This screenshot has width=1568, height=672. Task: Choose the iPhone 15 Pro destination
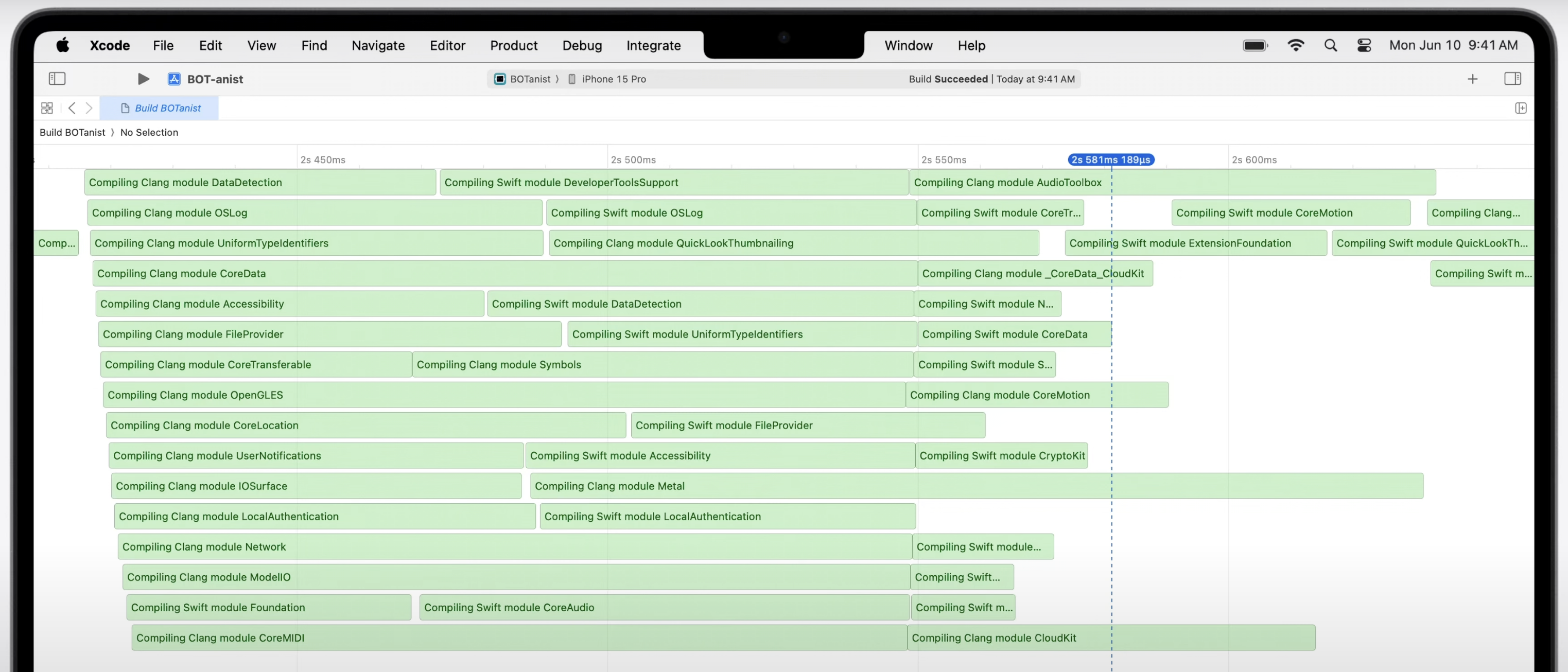point(613,79)
